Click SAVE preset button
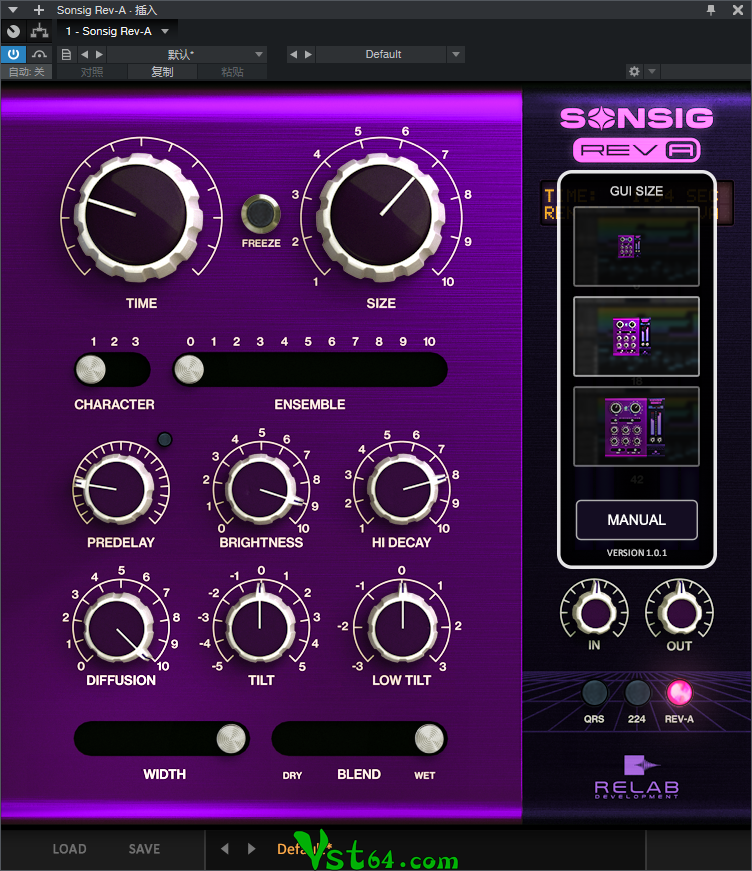The height and width of the screenshot is (871, 752). [x=144, y=849]
